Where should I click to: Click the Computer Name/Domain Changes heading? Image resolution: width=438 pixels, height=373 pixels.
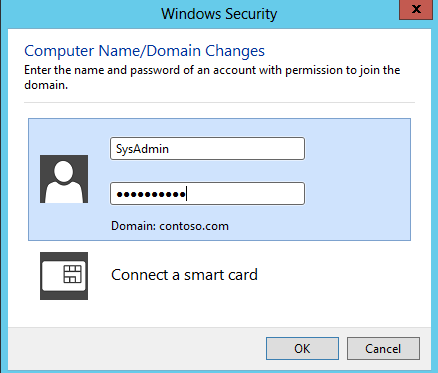click(x=144, y=51)
